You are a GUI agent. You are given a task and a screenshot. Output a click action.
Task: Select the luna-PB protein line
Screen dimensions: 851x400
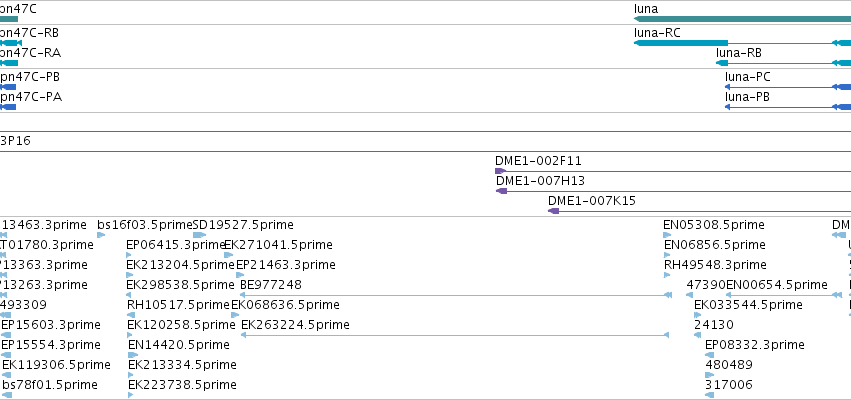pos(788,107)
